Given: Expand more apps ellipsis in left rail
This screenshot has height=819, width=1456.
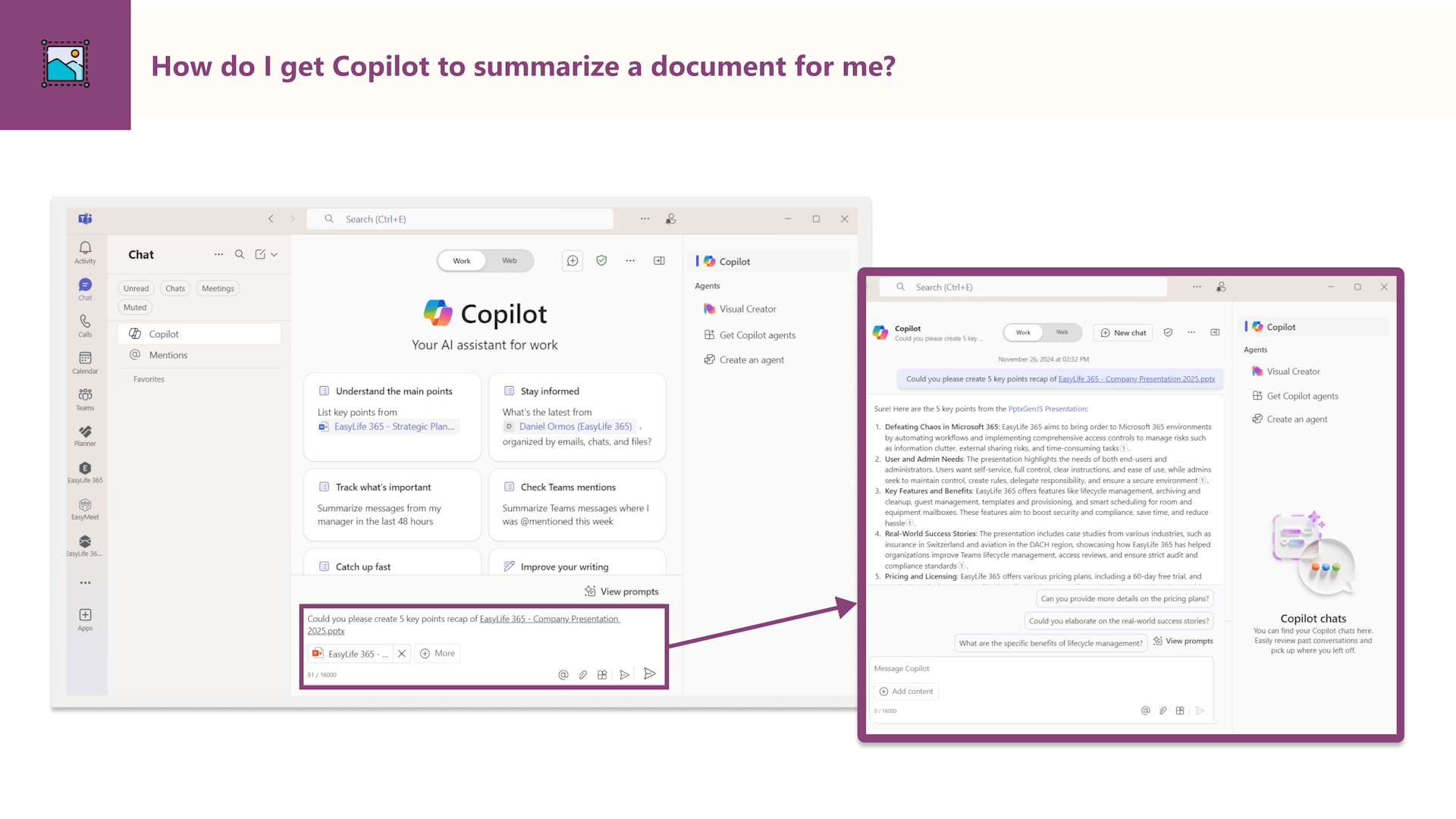Looking at the screenshot, I should (x=85, y=582).
